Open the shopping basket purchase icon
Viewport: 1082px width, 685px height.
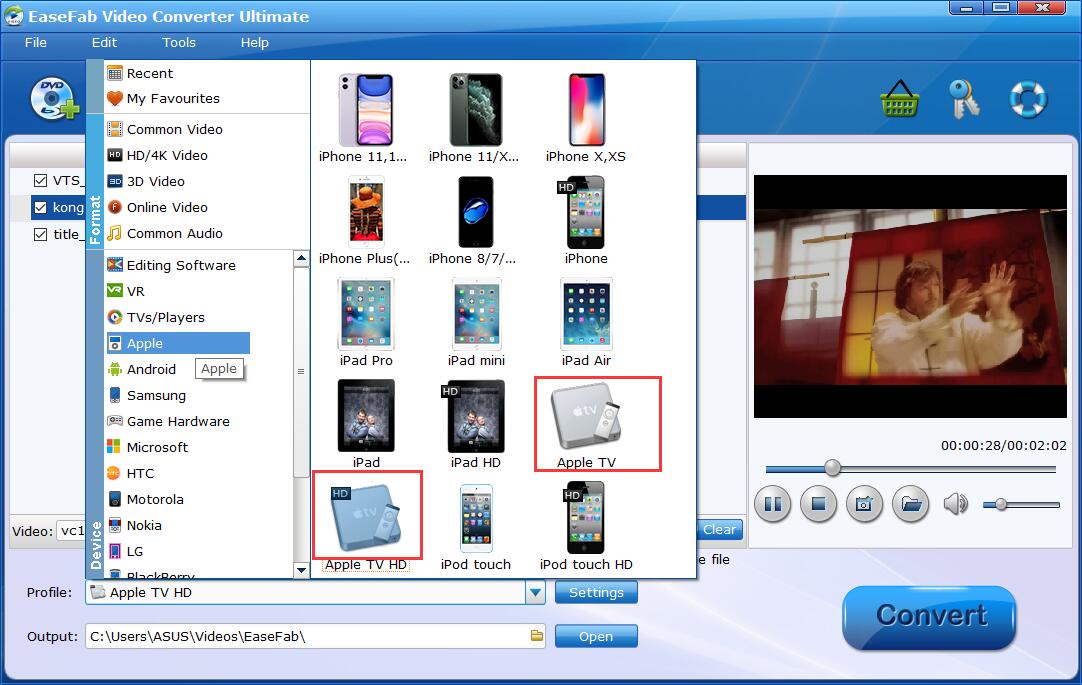click(900, 99)
